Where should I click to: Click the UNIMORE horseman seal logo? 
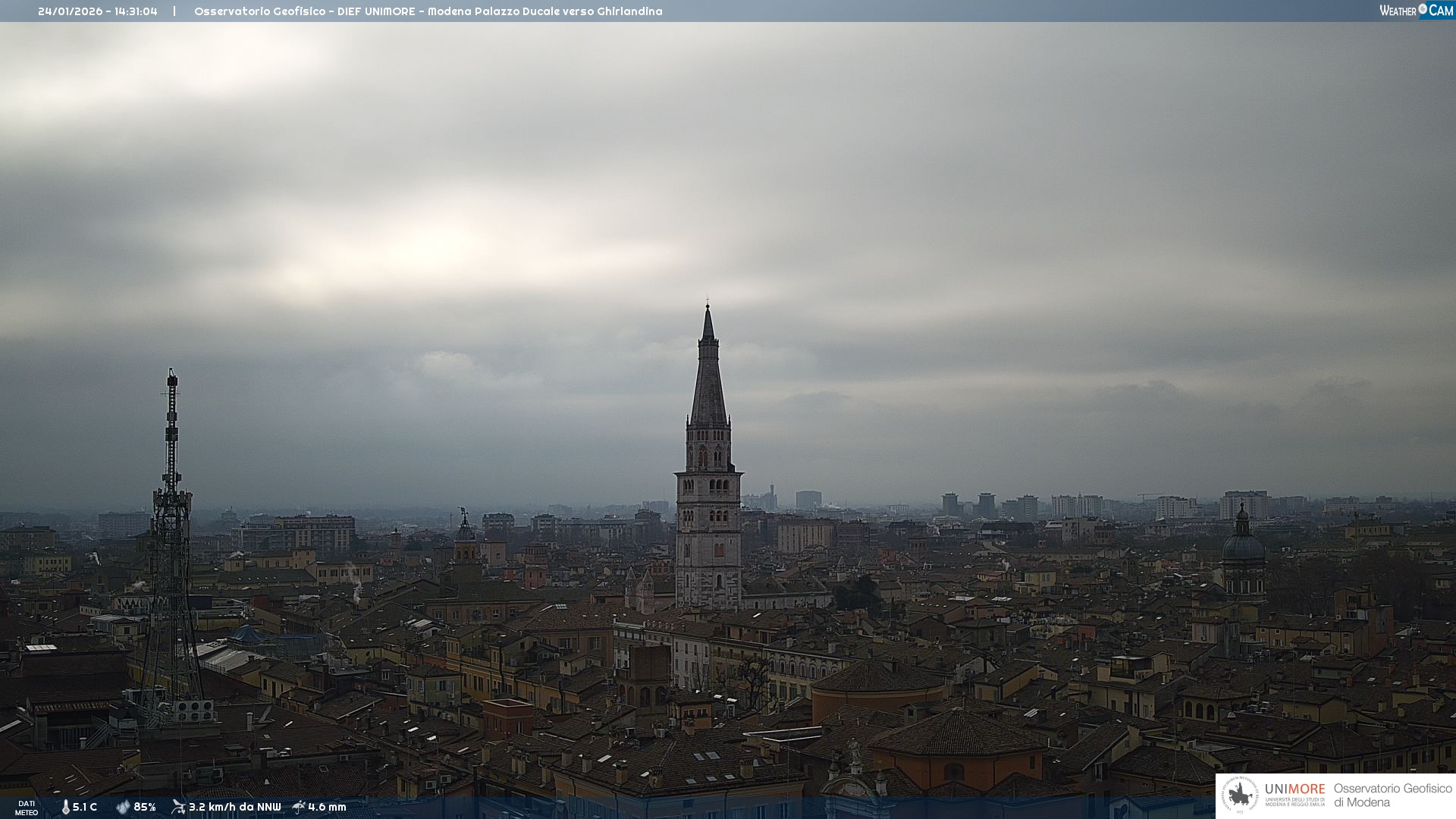coord(1241,795)
